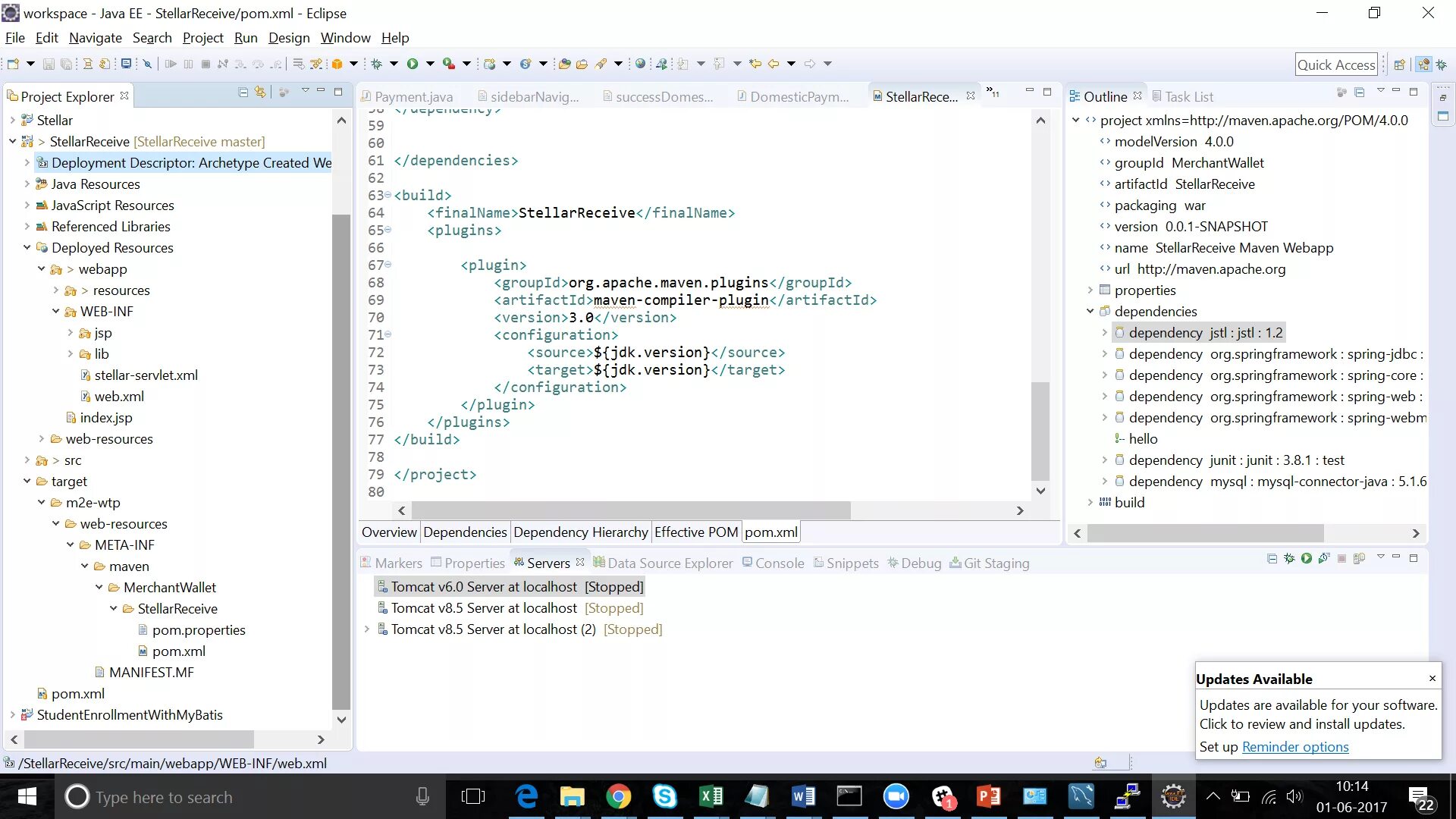This screenshot has width=1456, height=819.
Task: Toggle the Java EE perspective button
Action: click(1423, 64)
